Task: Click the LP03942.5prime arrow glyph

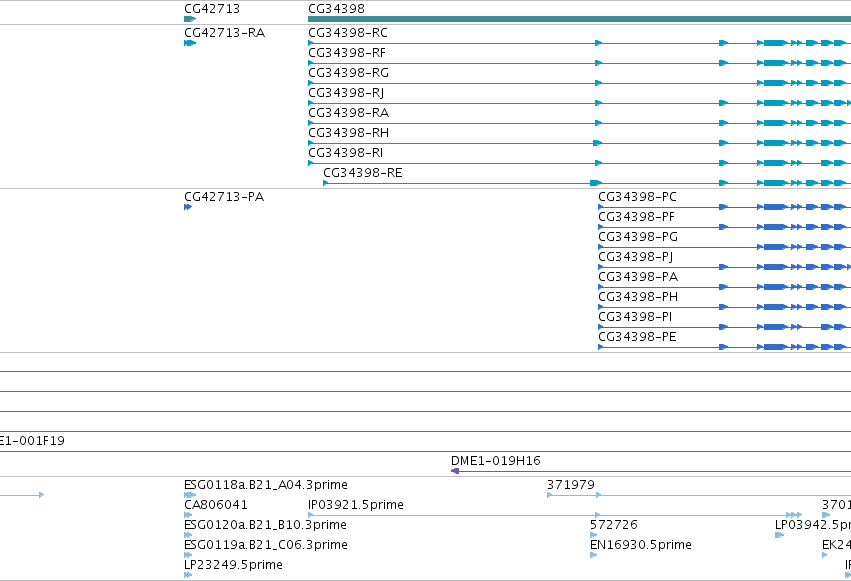Action: 779,535
